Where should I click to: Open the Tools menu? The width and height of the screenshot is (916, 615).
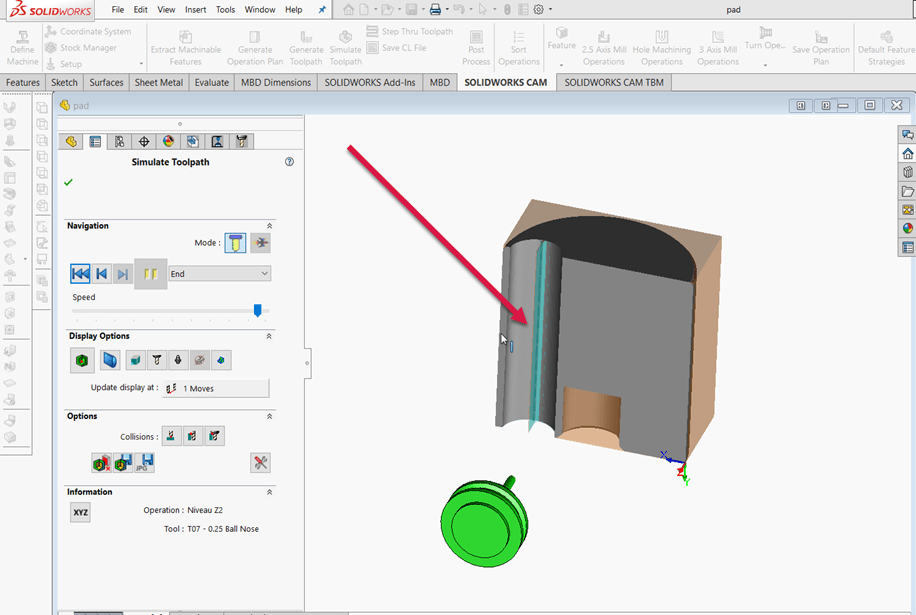(225, 9)
